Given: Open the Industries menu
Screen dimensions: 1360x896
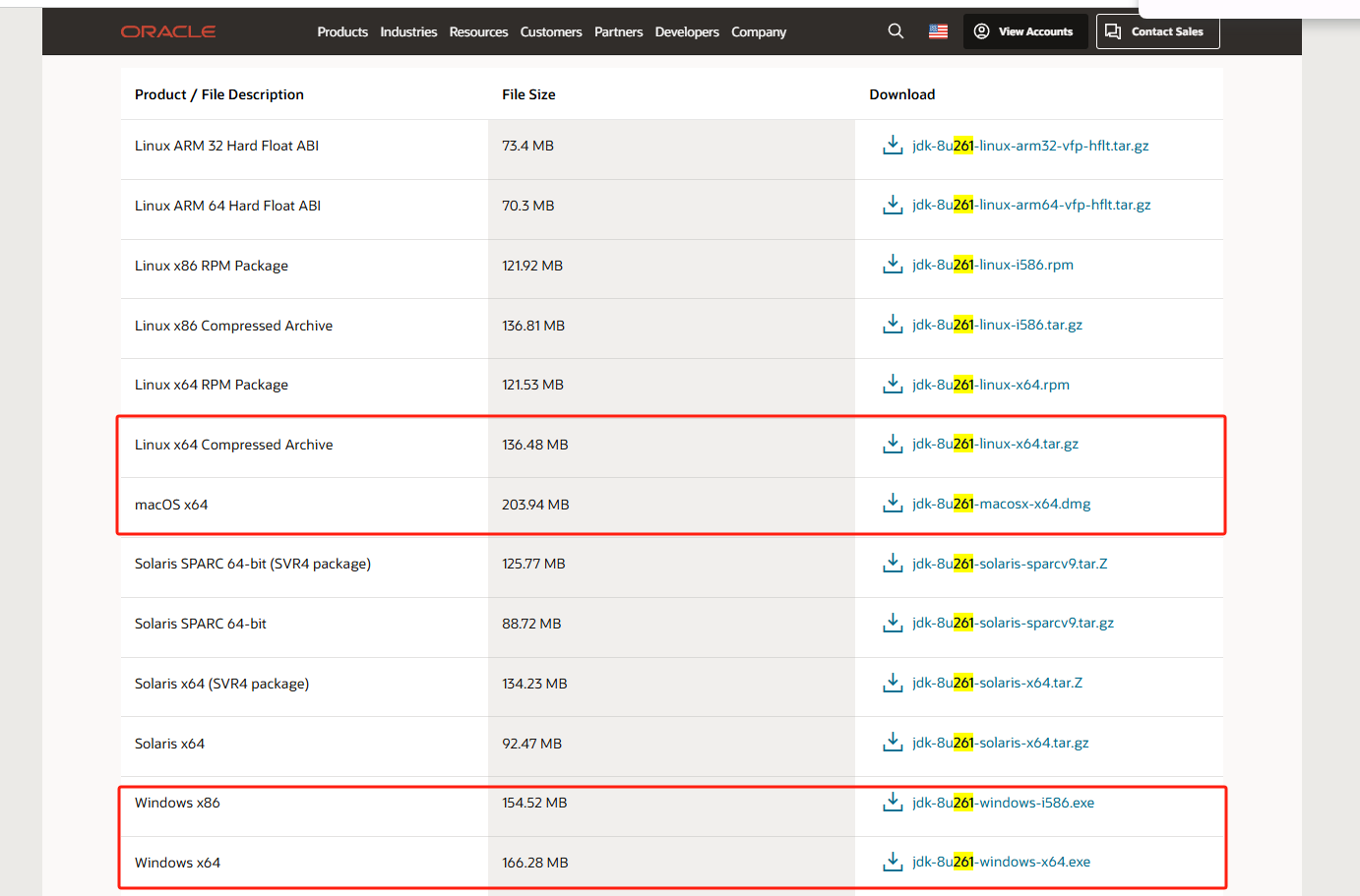Looking at the screenshot, I should 408,31.
